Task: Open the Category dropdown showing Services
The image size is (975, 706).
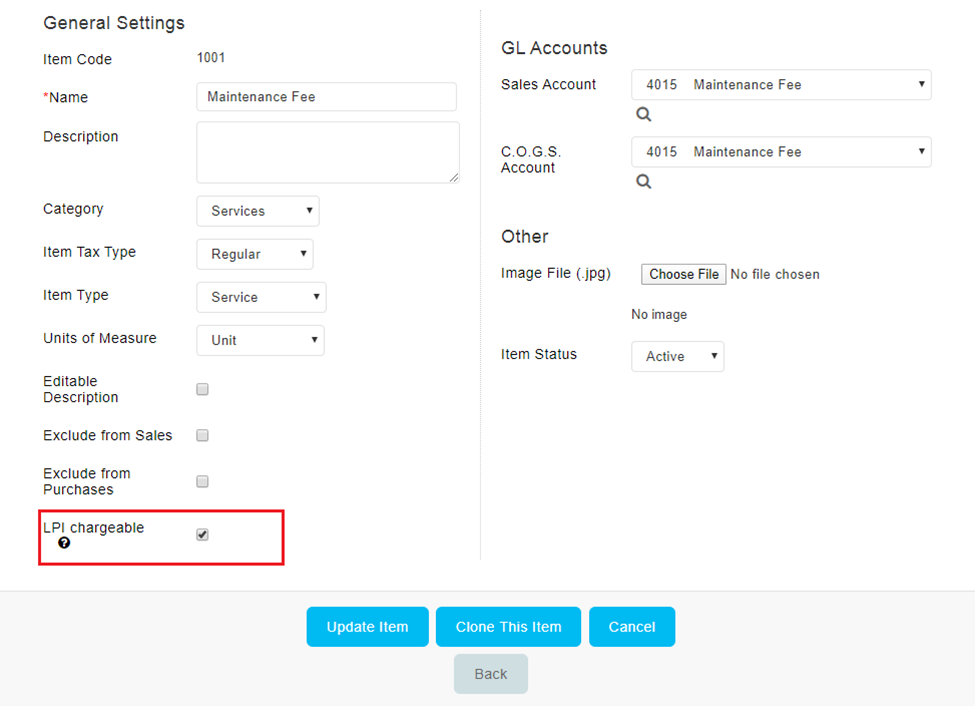Action: click(258, 211)
